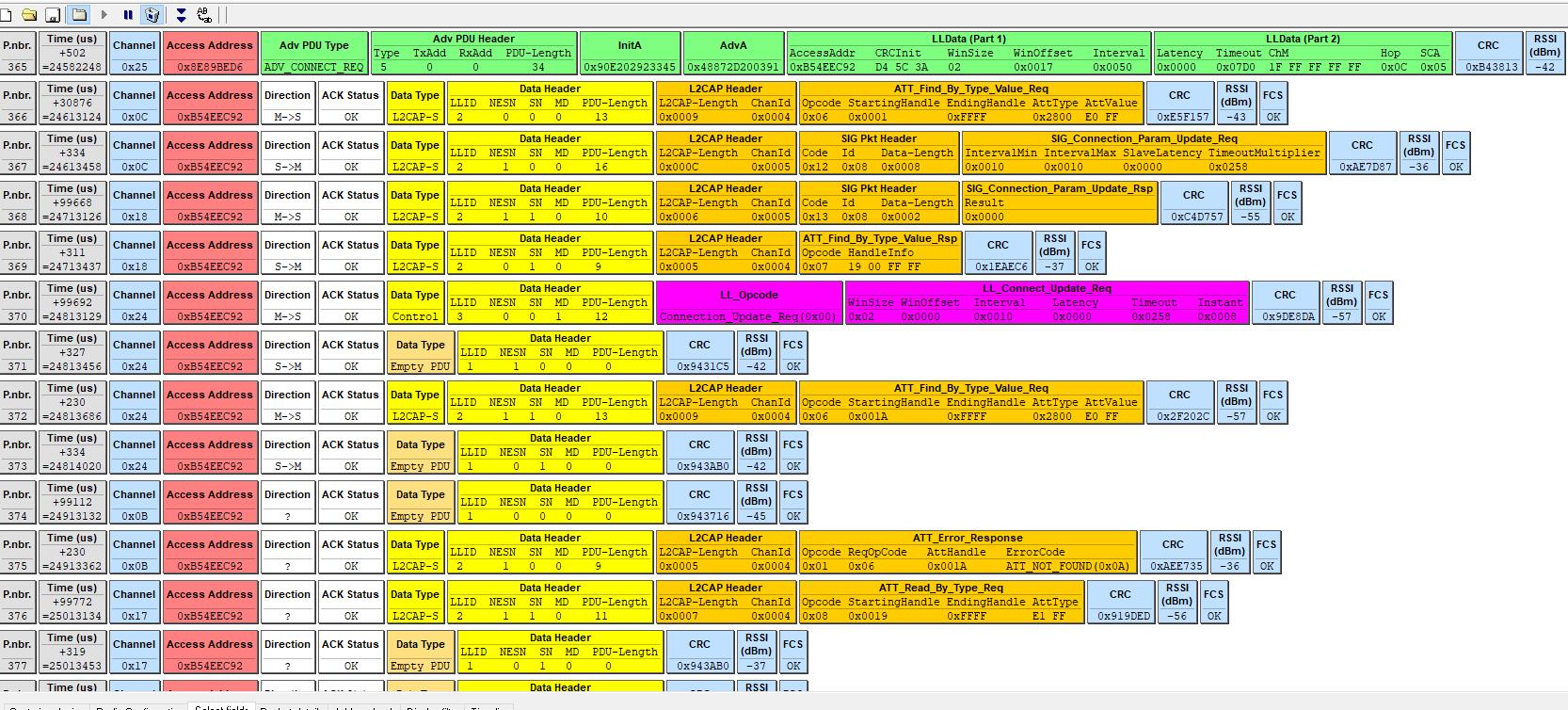The height and width of the screenshot is (710, 1568).
Task: Save the capture with the floppy disk icon
Action: (54, 15)
